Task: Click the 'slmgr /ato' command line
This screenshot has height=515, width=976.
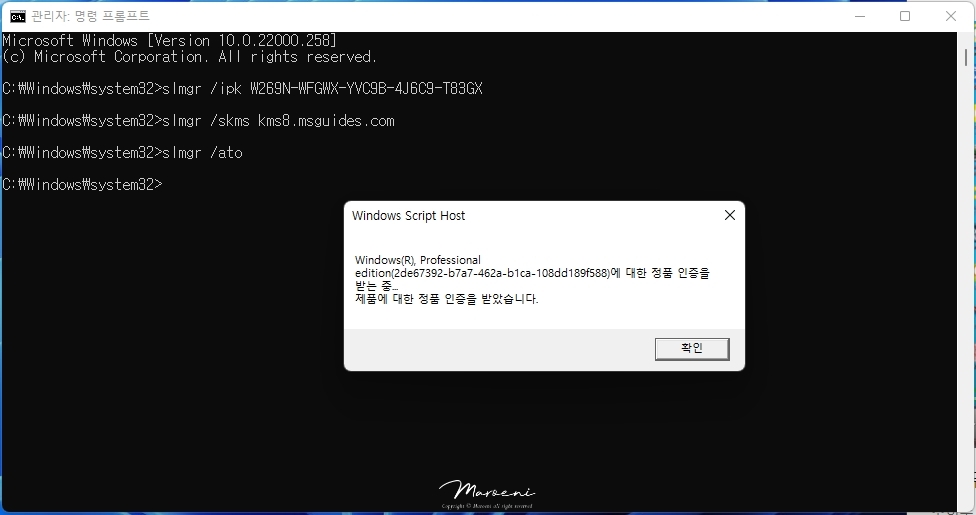Action: [123, 153]
